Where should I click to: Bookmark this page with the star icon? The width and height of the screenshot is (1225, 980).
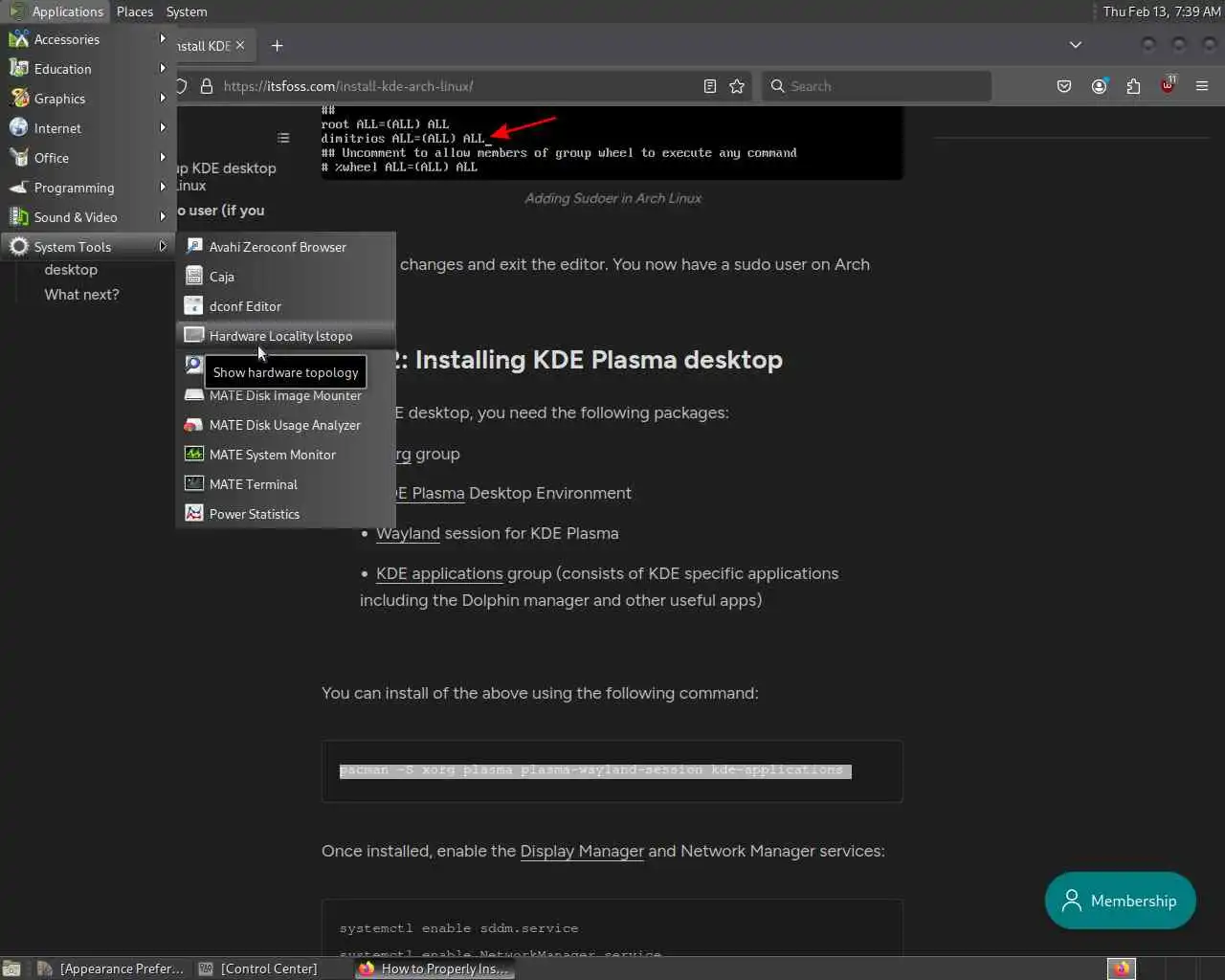737,86
